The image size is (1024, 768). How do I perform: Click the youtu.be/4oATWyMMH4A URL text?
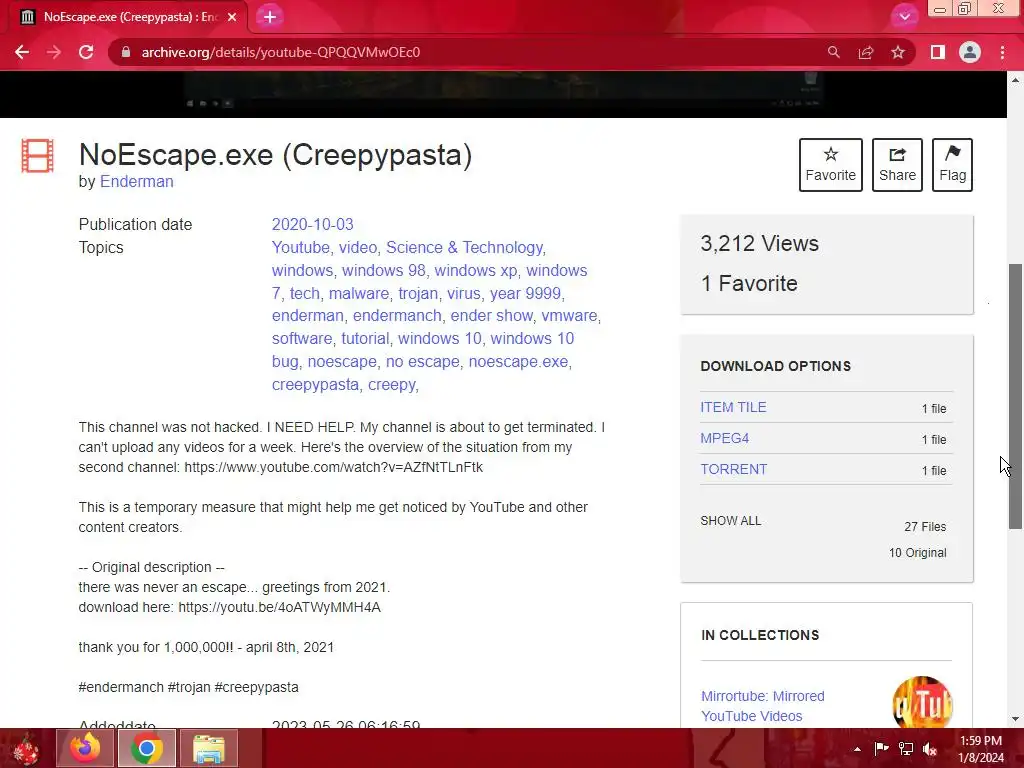(280, 607)
